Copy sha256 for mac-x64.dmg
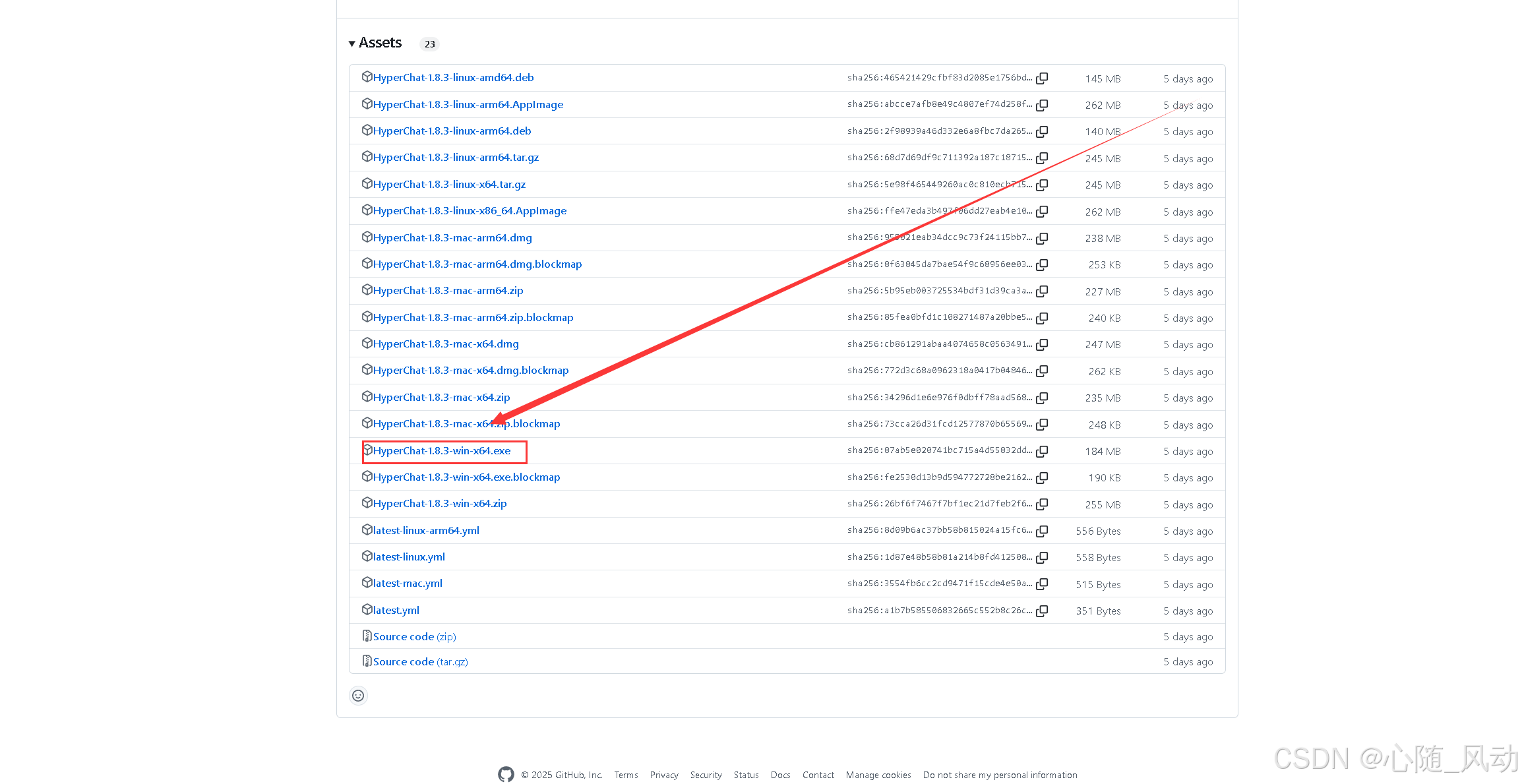The image size is (1522, 784). pos(1042,344)
